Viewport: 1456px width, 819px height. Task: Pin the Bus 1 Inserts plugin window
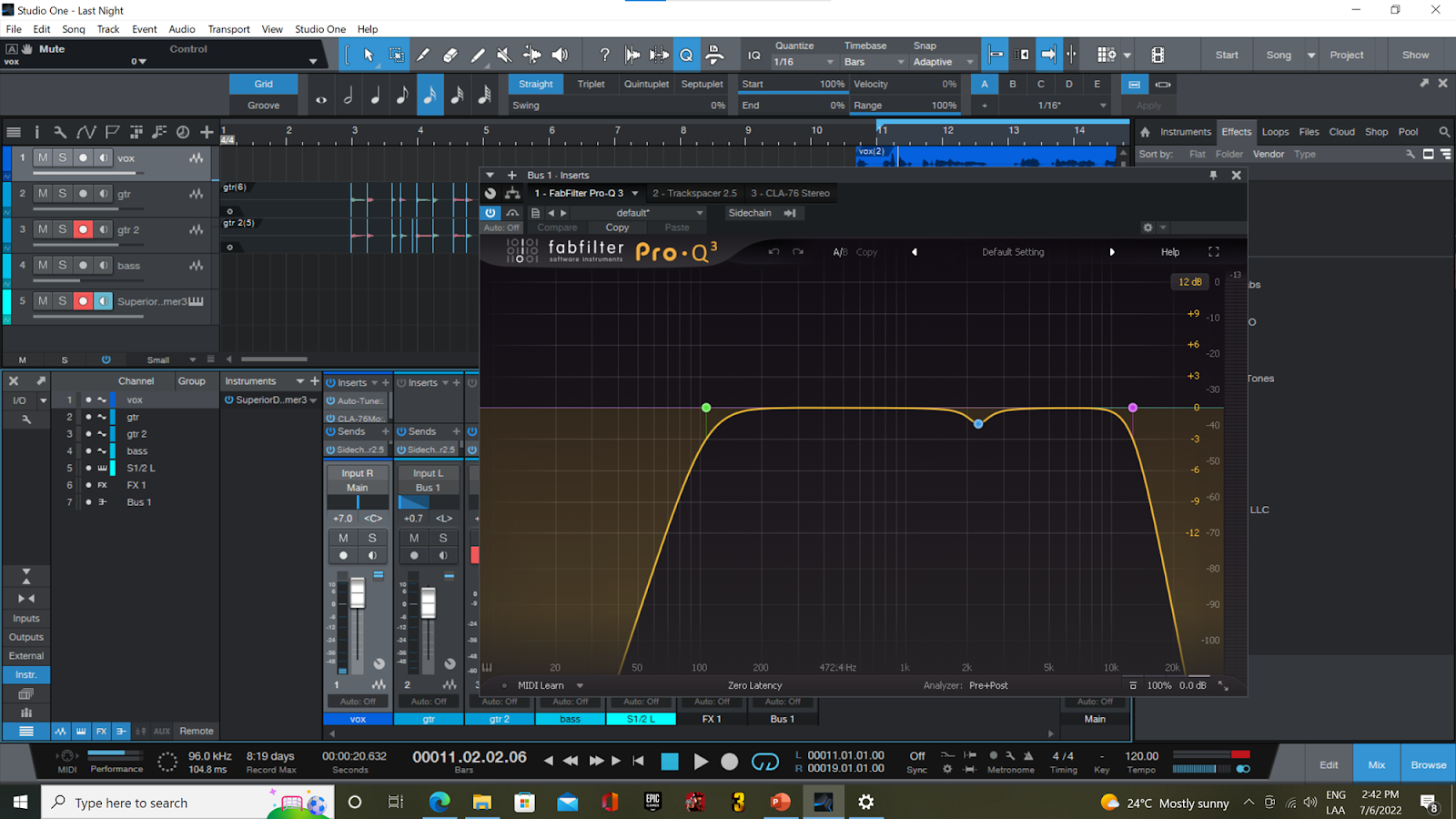pyautogui.click(x=1213, y=175)
